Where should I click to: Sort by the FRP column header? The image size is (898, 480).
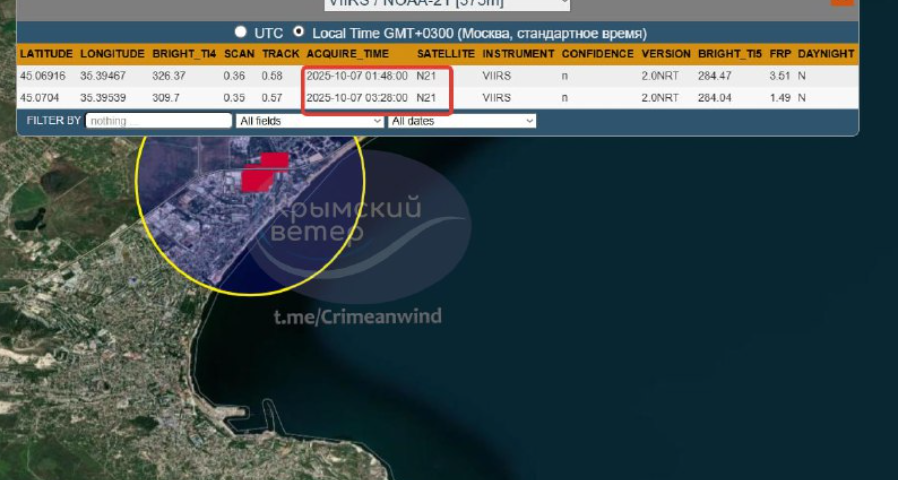point(778,53)
